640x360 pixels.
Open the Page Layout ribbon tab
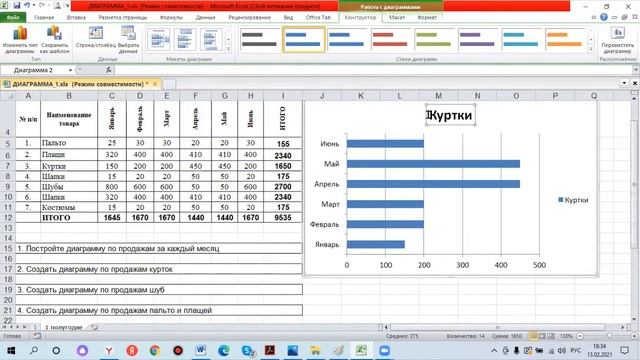122,18
